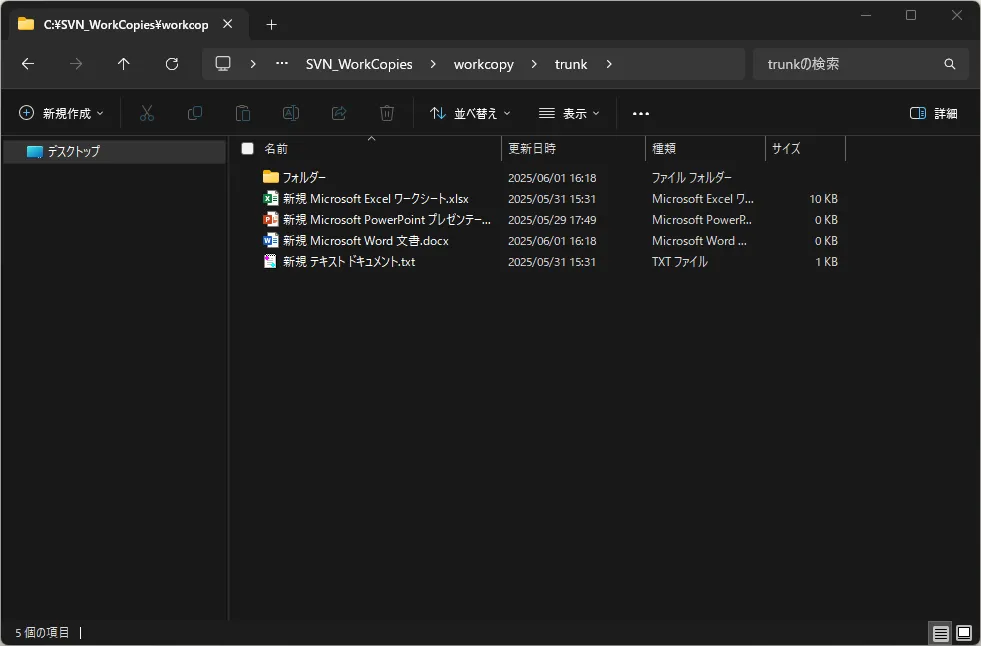Select 新規 Microsoft Excel ワークシート.xlsx file name
981x646 pixels.
(x=375, y=199)
